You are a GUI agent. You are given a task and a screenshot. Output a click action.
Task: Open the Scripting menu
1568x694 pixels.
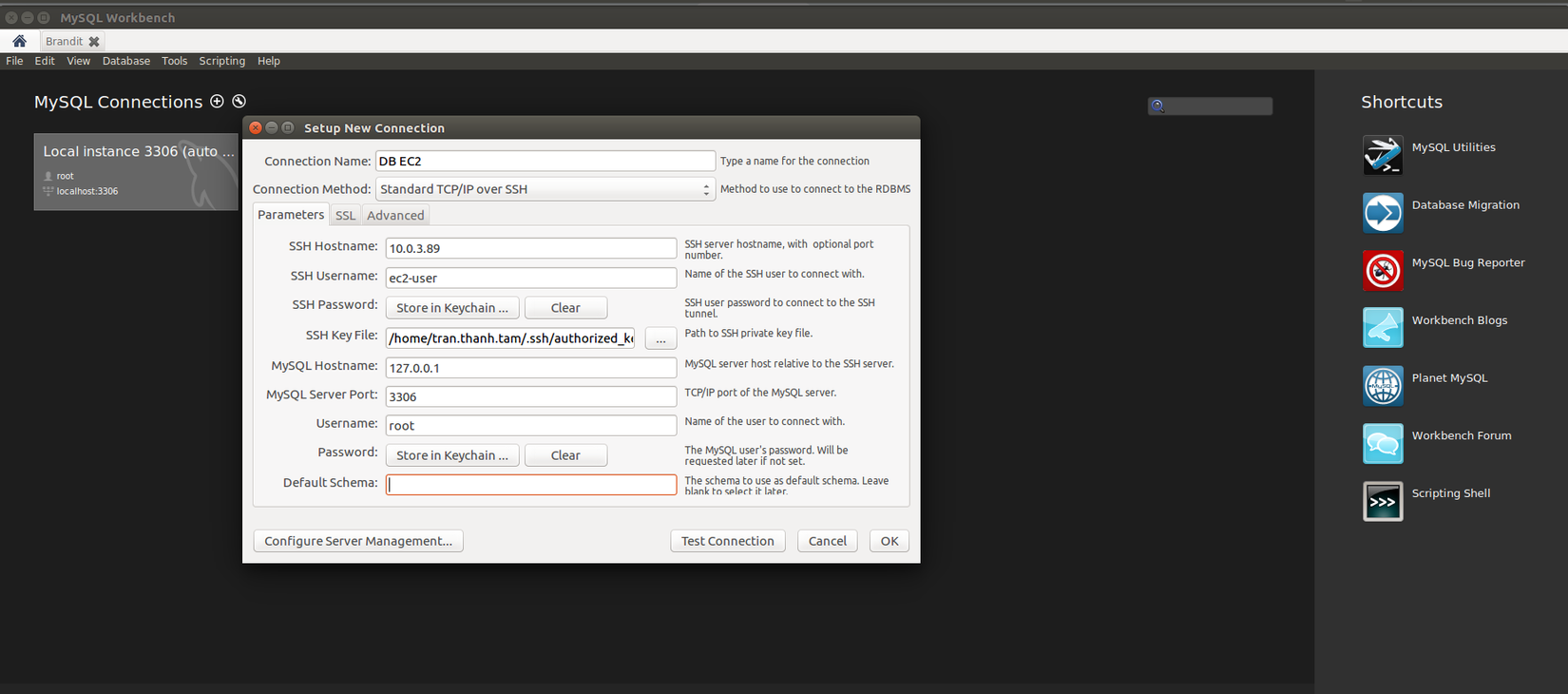(x=221, y=61)
